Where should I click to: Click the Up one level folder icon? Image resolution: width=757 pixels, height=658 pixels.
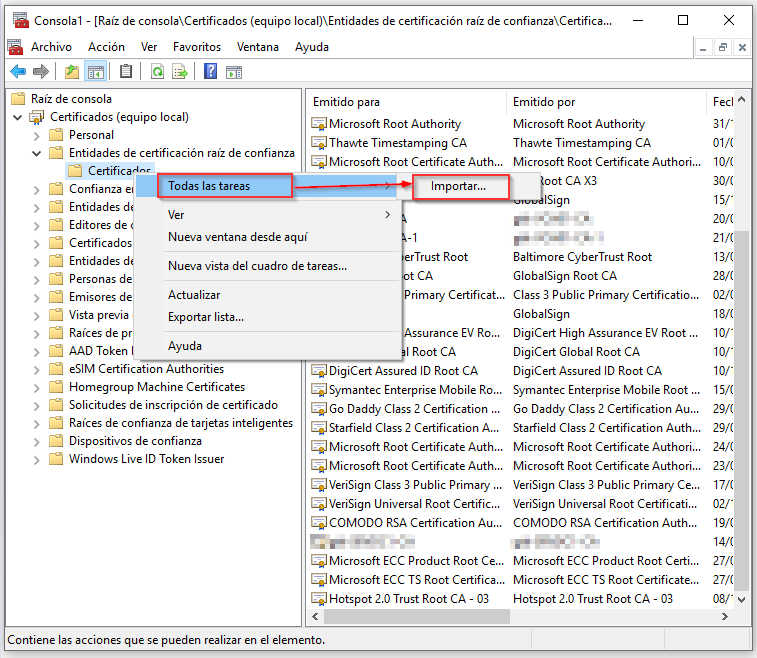click(71, 71)
